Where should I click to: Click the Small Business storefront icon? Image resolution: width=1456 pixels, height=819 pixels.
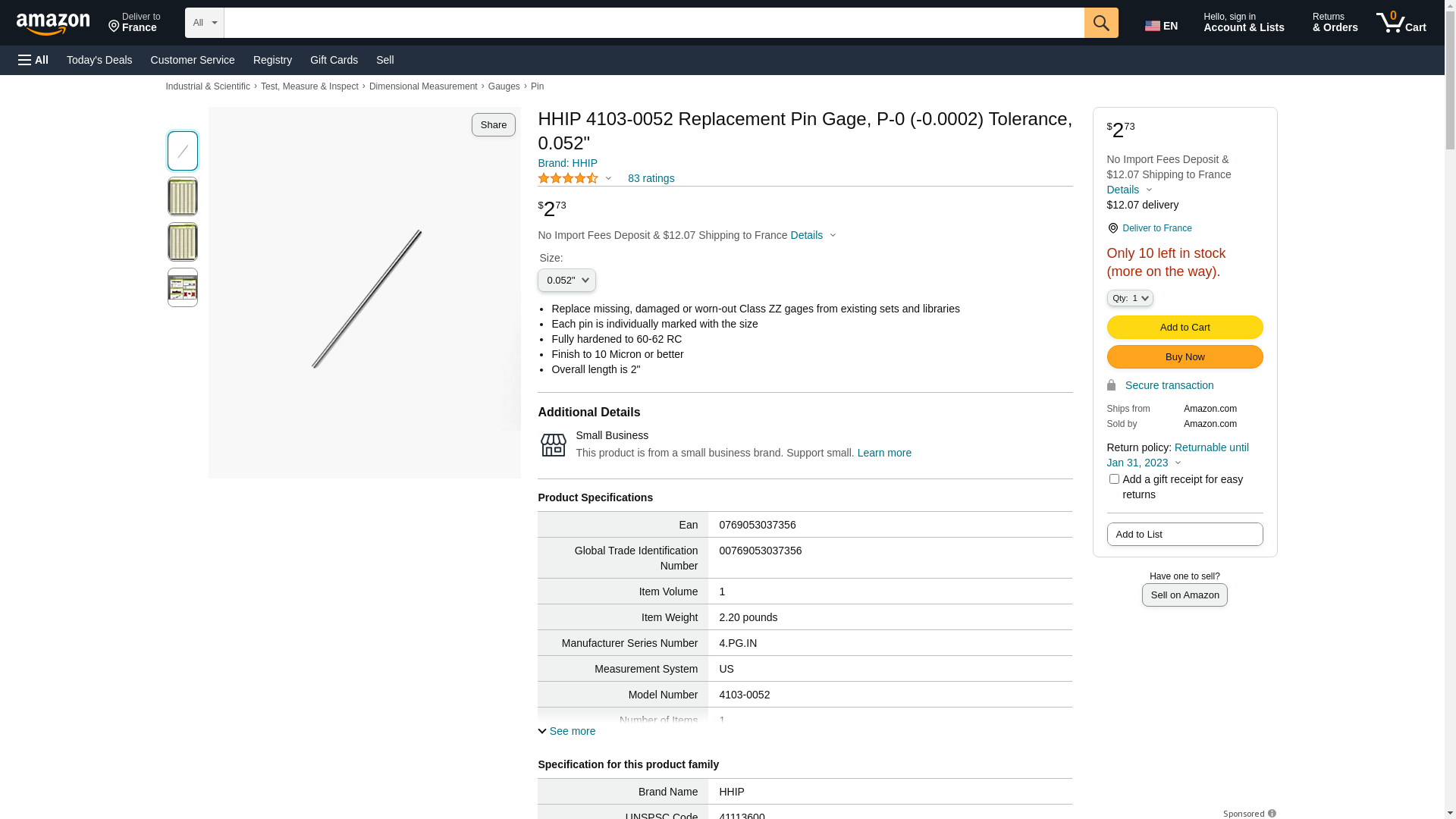point(554,444)
